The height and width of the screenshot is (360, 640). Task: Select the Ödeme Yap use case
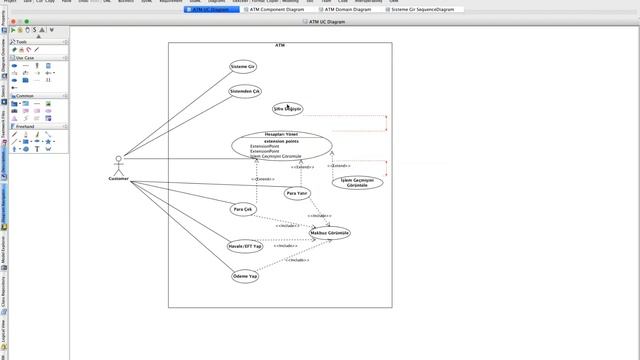pos(245,276)
